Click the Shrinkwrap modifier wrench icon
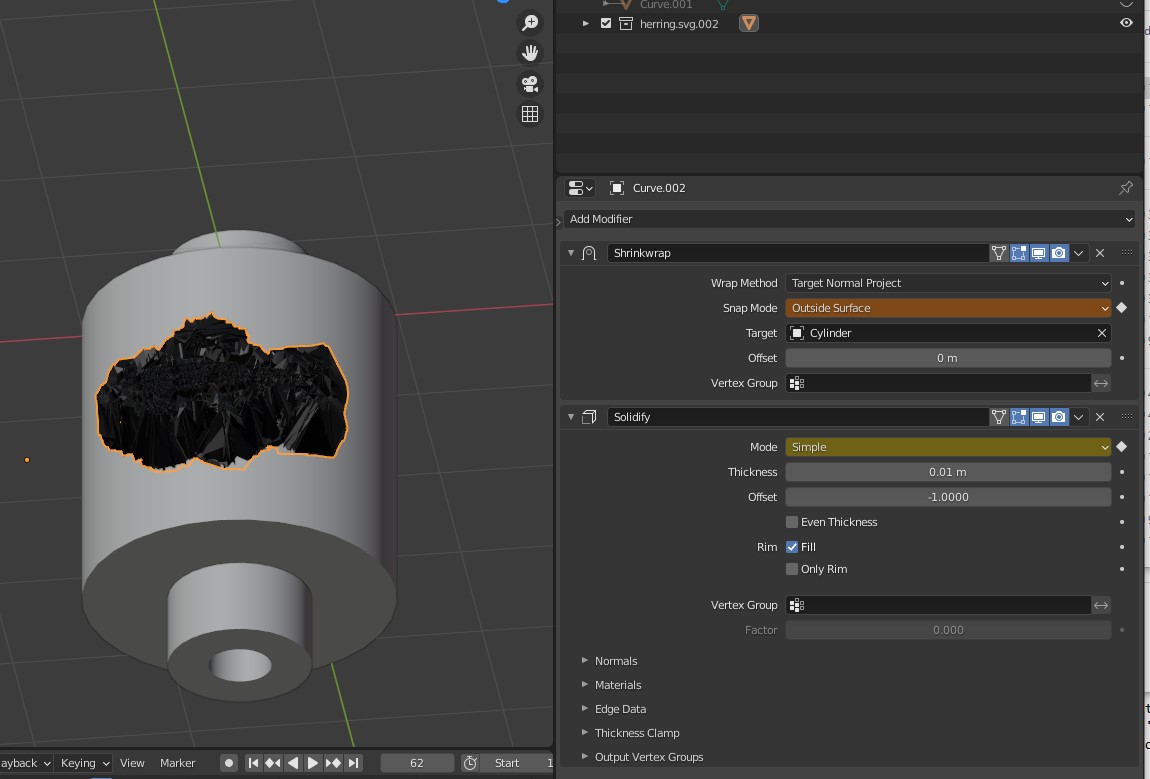Viewport: 1150px width, 779px height. point(589,253)
